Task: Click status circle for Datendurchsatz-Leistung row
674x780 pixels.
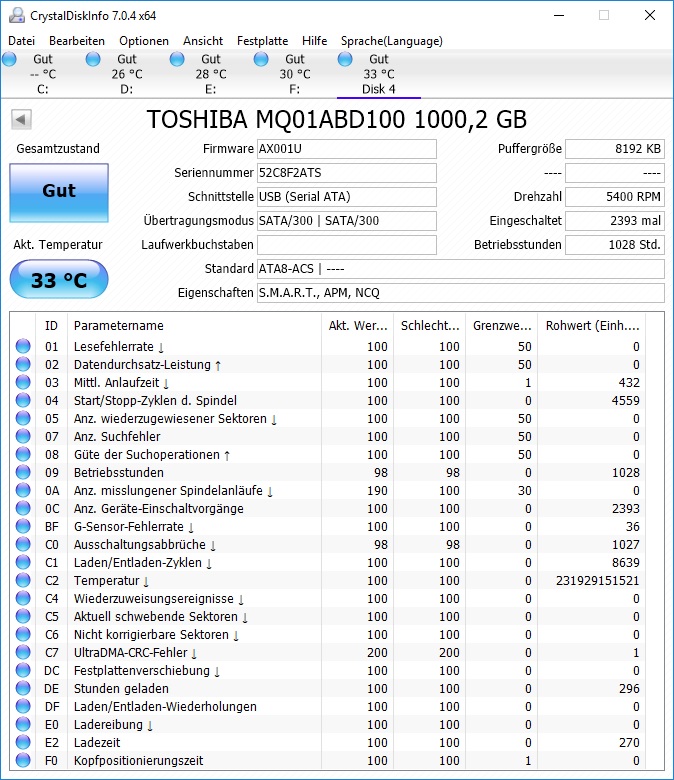Action: [23, 364]
